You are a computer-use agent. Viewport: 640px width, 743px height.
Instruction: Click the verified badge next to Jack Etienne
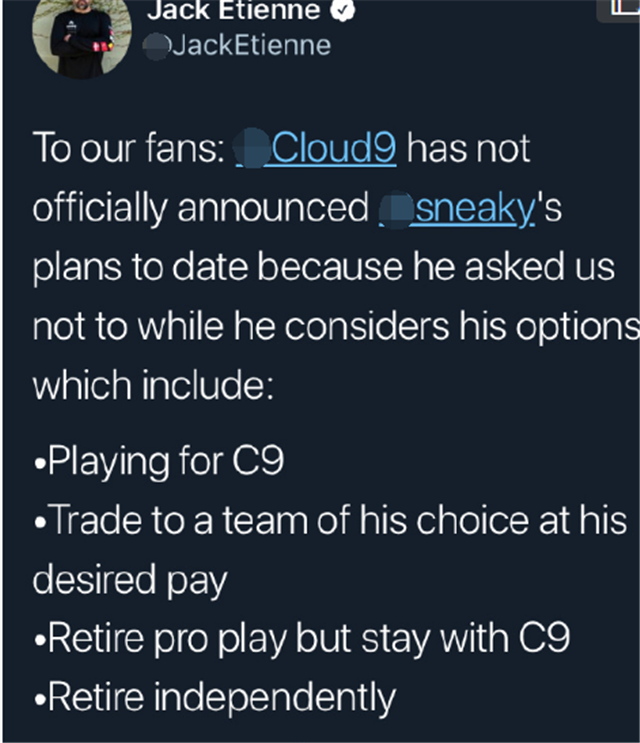342,10
